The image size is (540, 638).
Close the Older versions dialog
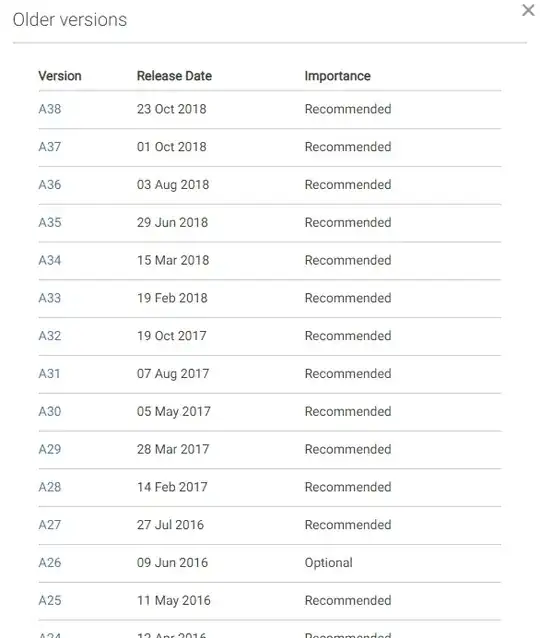point(528,10)
